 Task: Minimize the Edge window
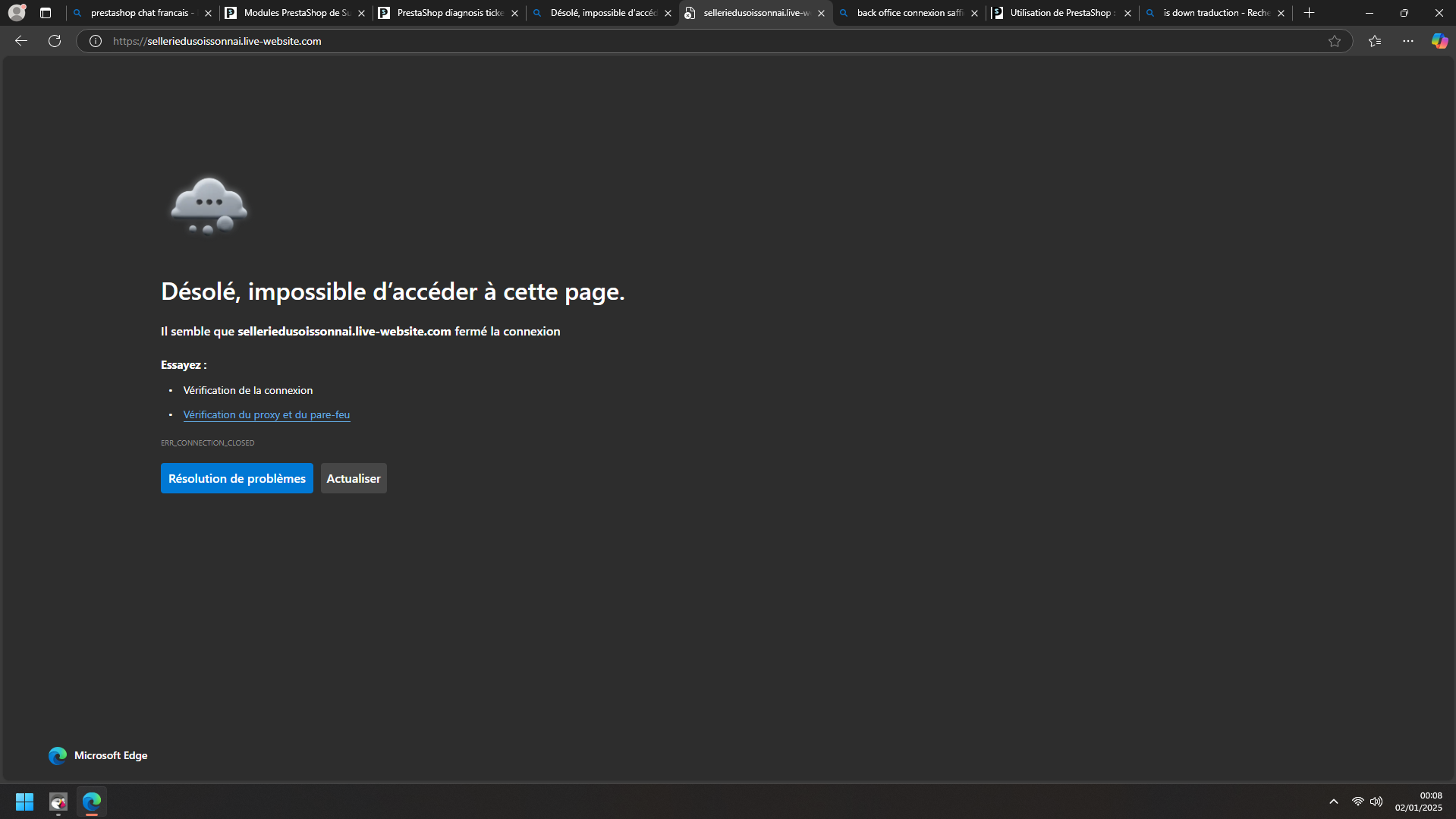point(1370,13)
